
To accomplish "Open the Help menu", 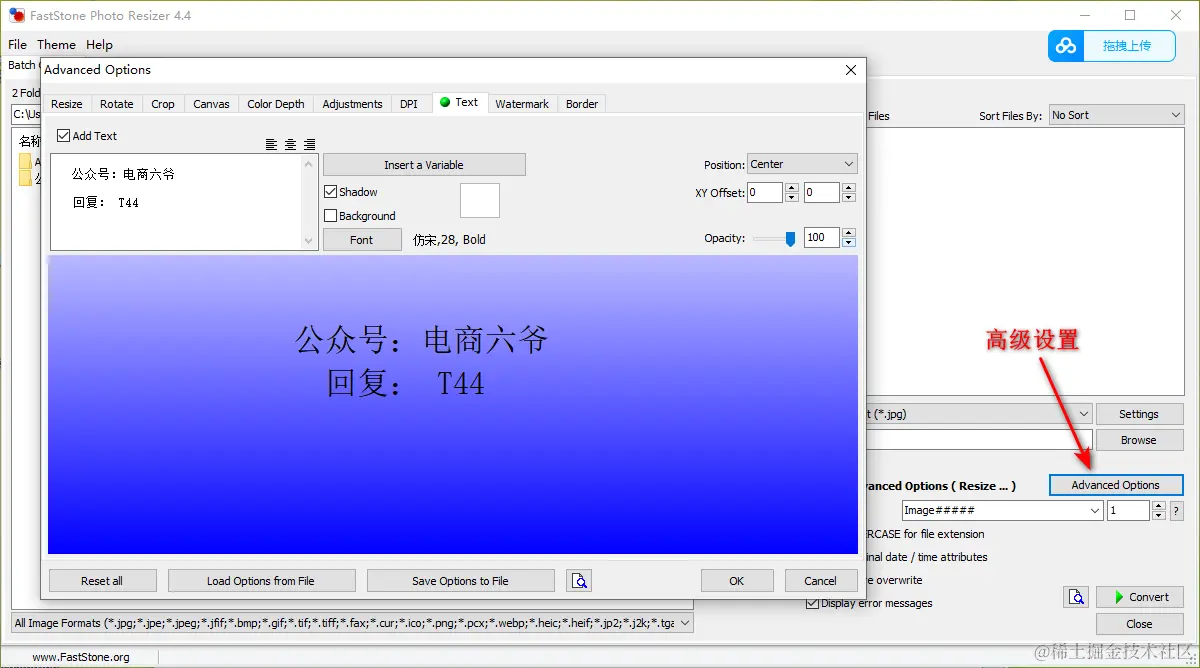I will pos(99,45).
